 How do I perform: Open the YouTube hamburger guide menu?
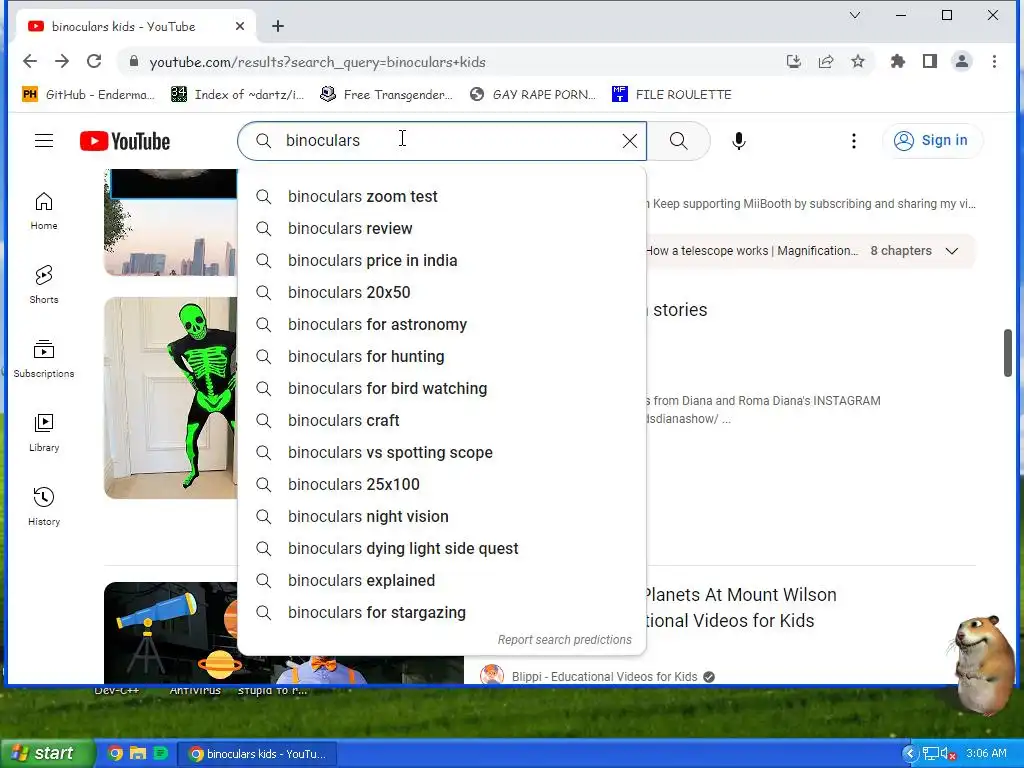tap(44, 140)
